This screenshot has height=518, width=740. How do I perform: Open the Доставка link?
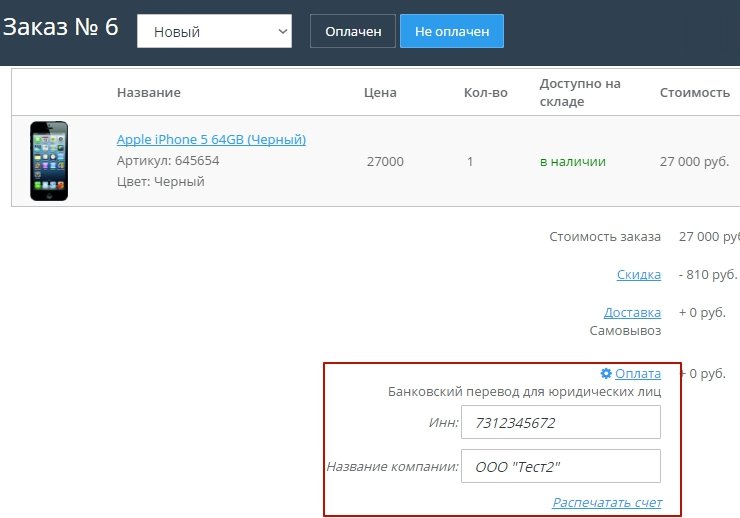point(632,311)
